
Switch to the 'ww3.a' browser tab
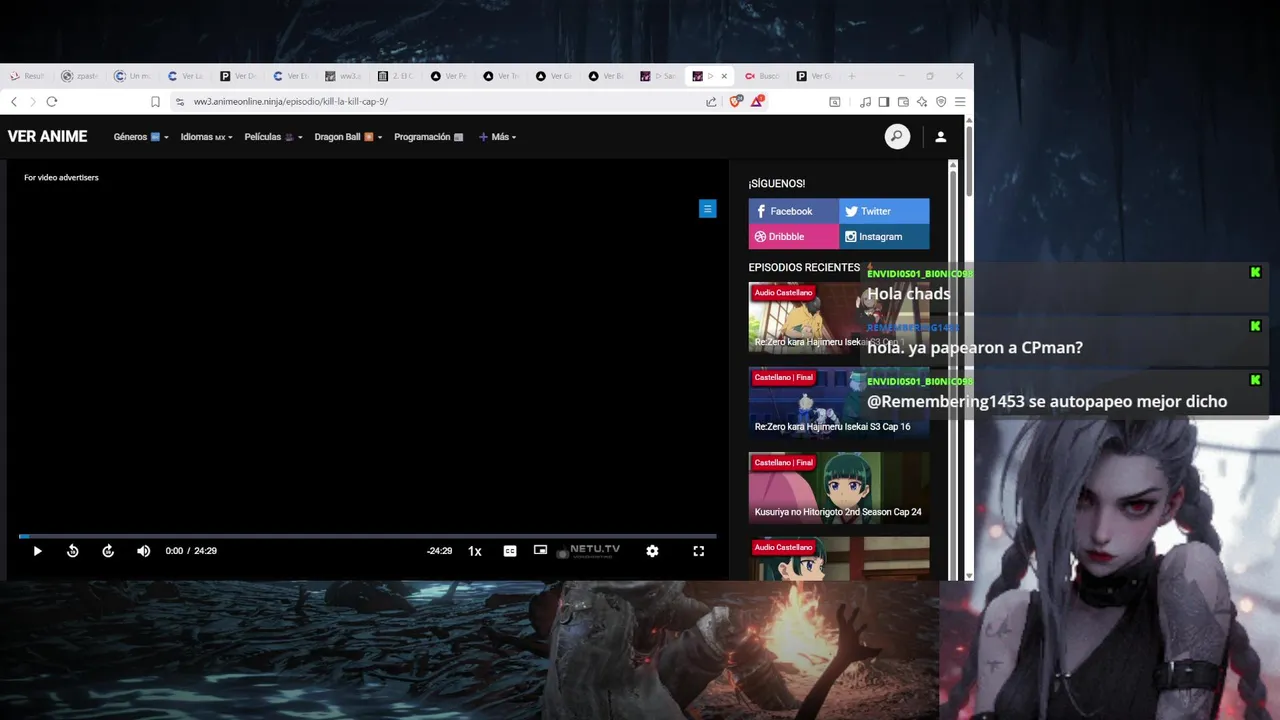tap(344, 76)
